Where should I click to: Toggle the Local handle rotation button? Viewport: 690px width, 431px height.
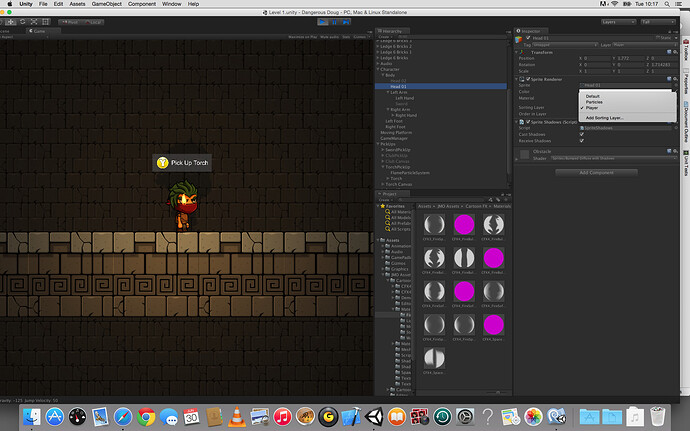point(93,22)
